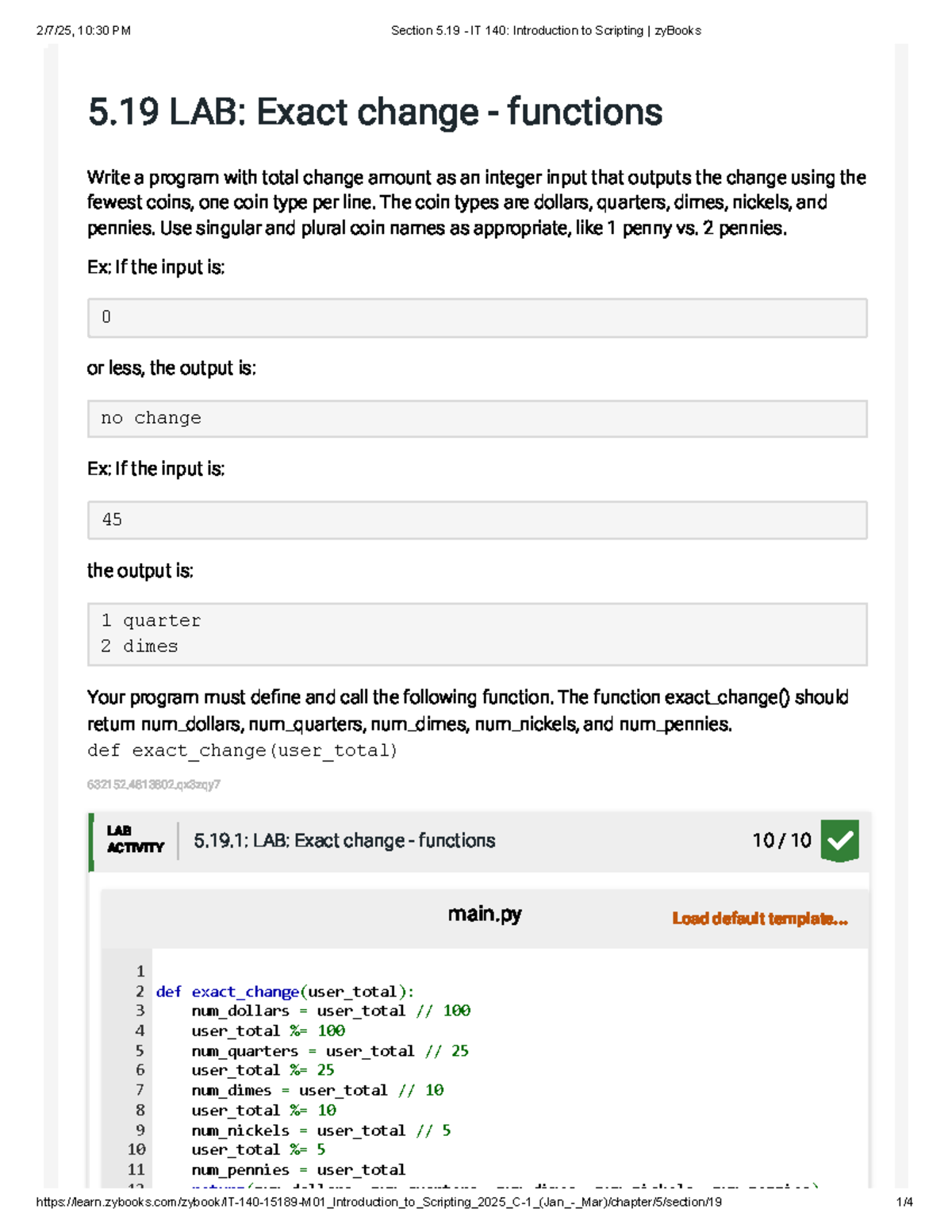
Task: Click the Load default template link
Action: coord(759,919)
